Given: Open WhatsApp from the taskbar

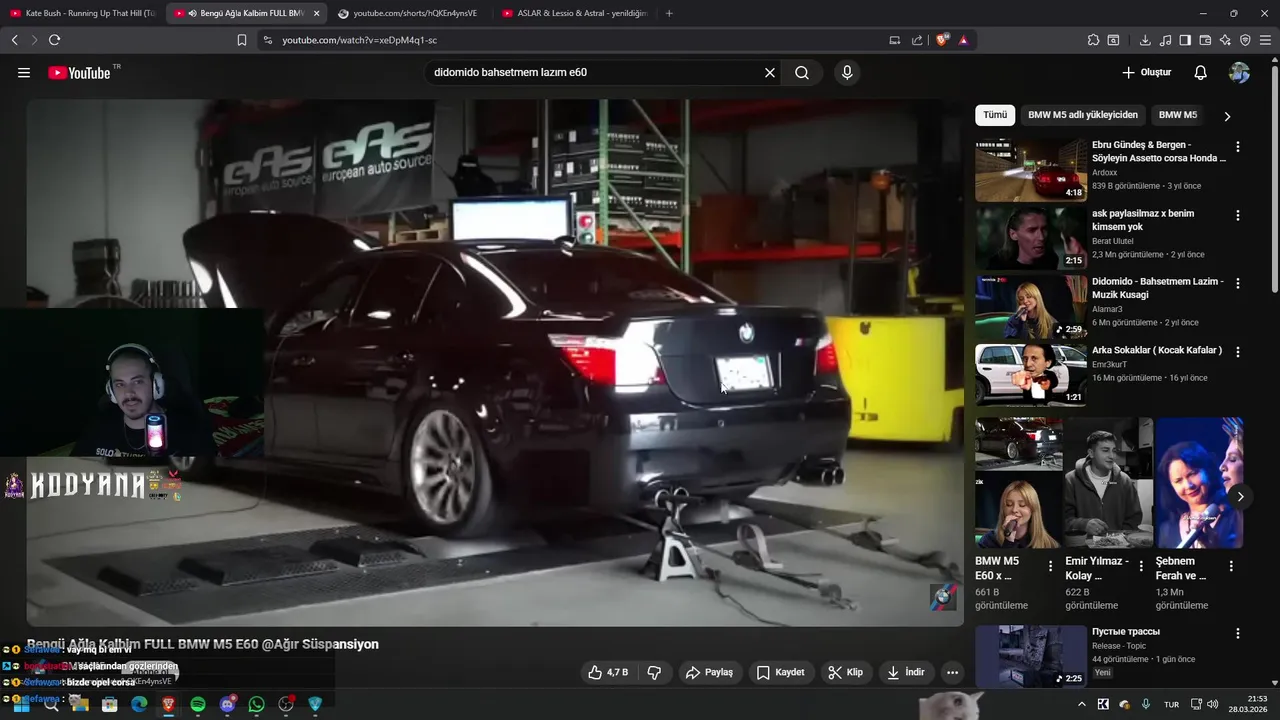Looking at the screenshot, I should pyautogui.click(x=257, y=704).
